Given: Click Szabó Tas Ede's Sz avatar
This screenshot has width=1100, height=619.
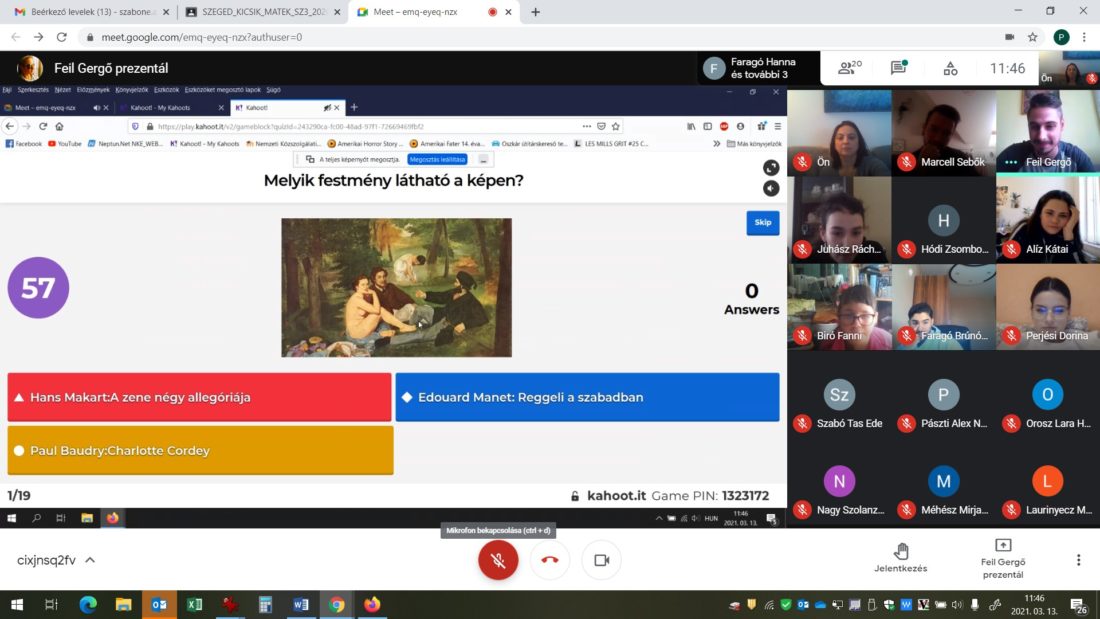Looking at the screenshot, I should (x=839, y=394).
